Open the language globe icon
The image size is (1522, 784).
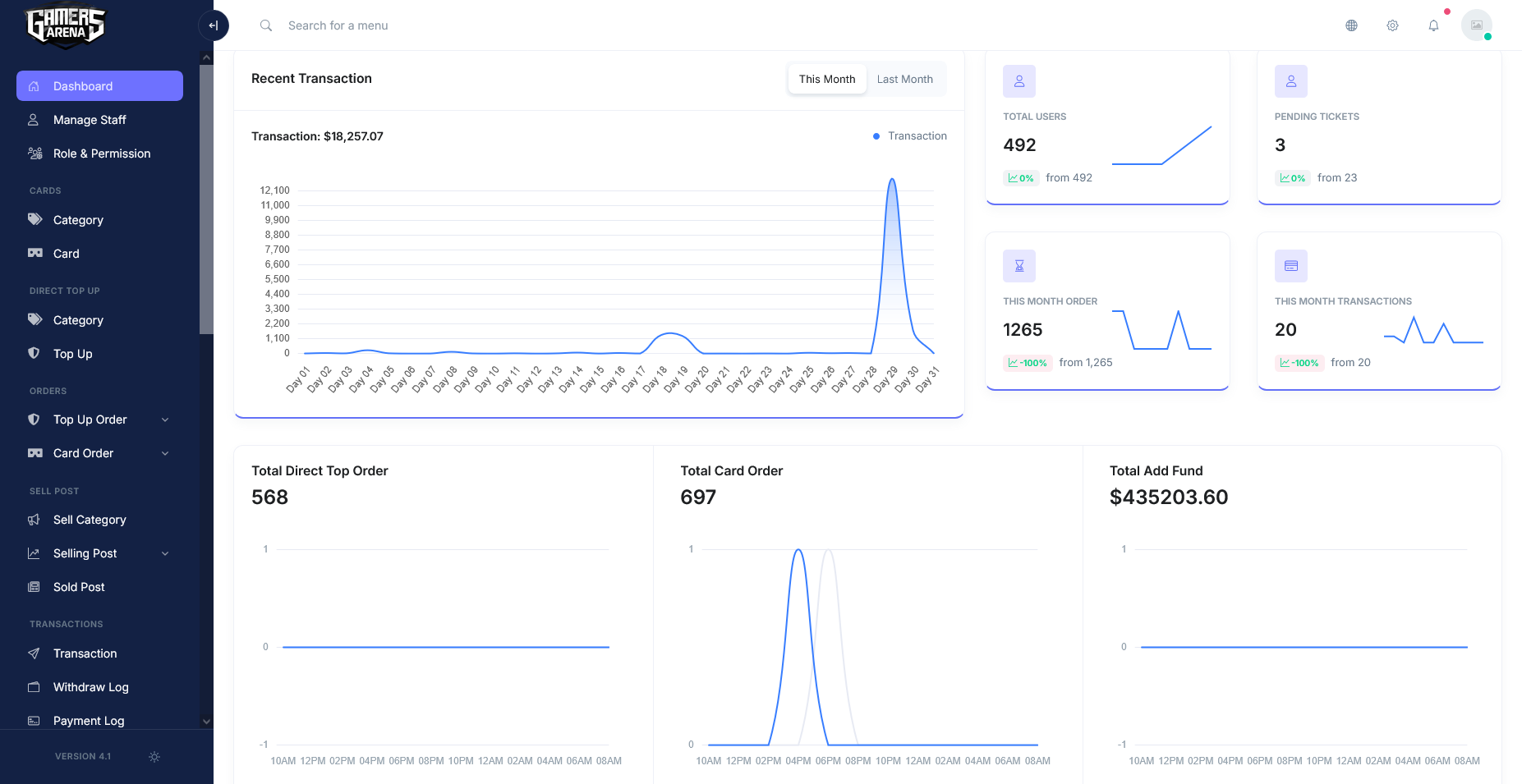(x=1351, y=25)
